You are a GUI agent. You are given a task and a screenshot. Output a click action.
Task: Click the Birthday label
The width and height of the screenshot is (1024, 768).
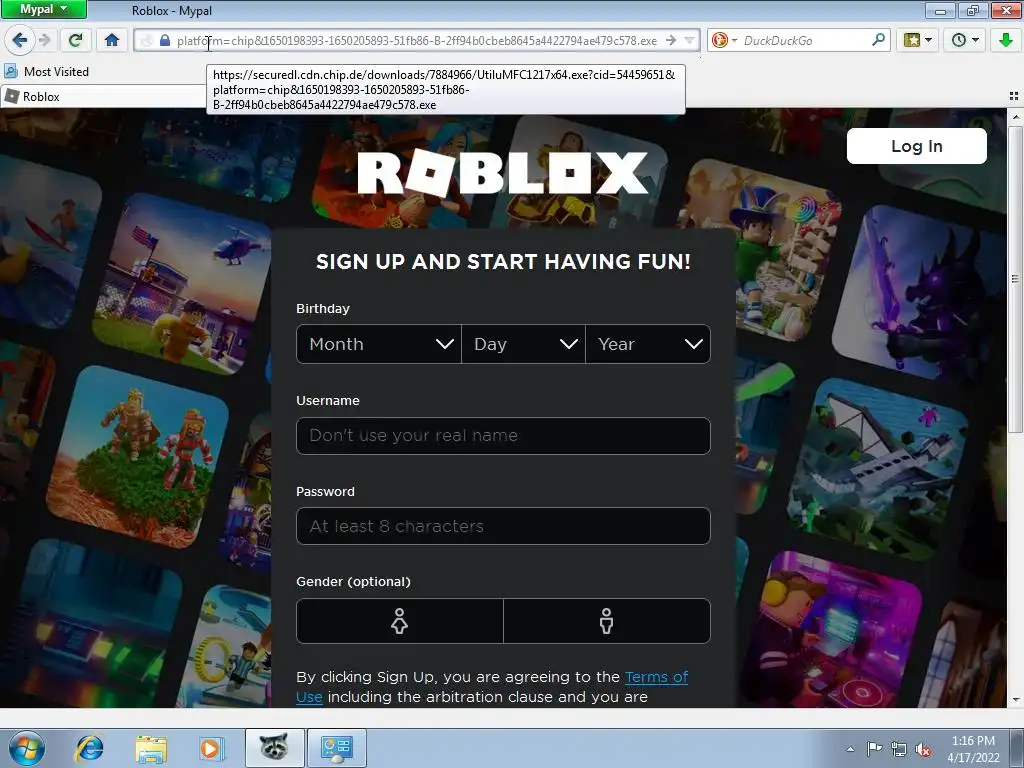(323, 308)
